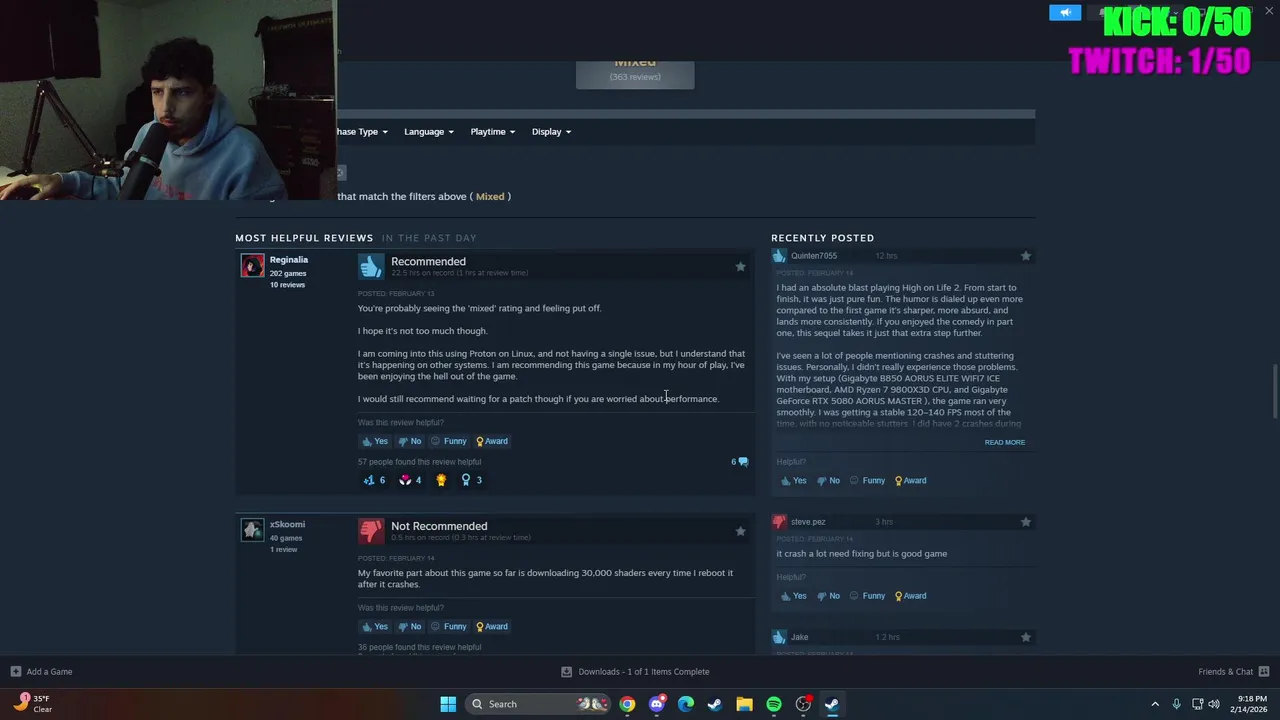1280x720 pixels.
Task: Expand Quinten7055's review with READ MORE
Action: [1004, 442]
